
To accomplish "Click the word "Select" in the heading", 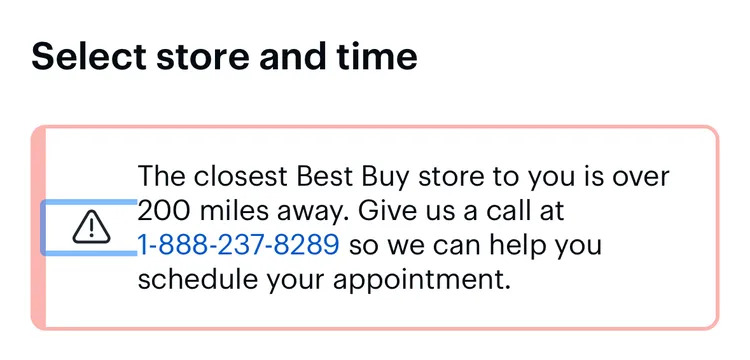I will (89, 56).
